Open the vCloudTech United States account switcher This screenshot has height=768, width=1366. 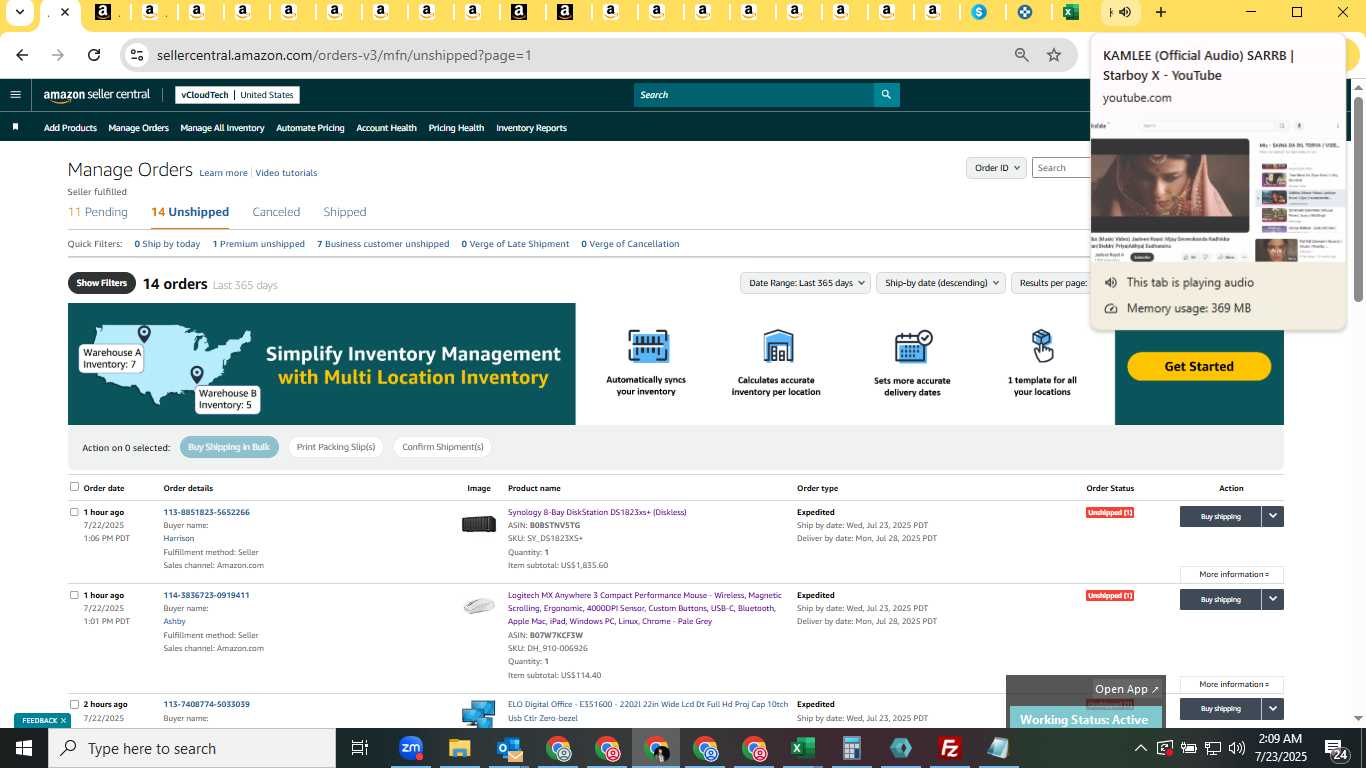pos(237,95)
